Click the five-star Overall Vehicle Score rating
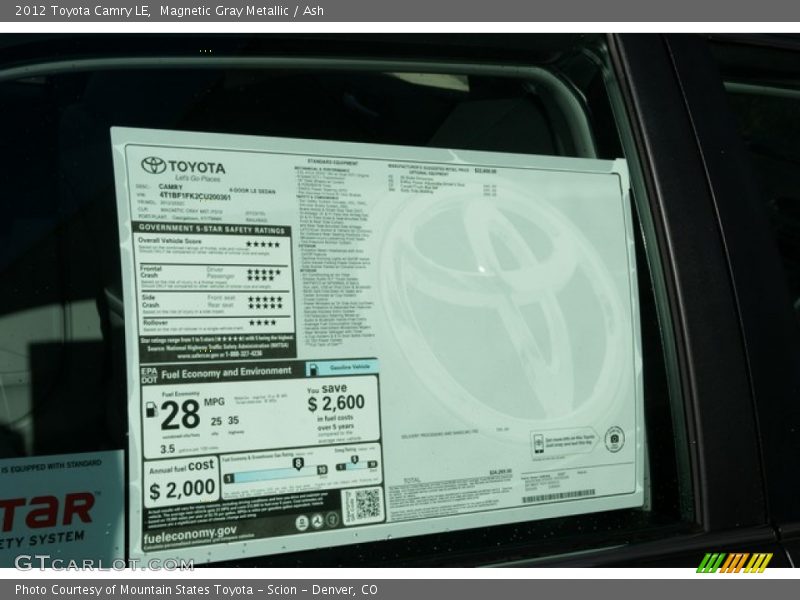This screenshot has height=600, width=800. point(262,244)
